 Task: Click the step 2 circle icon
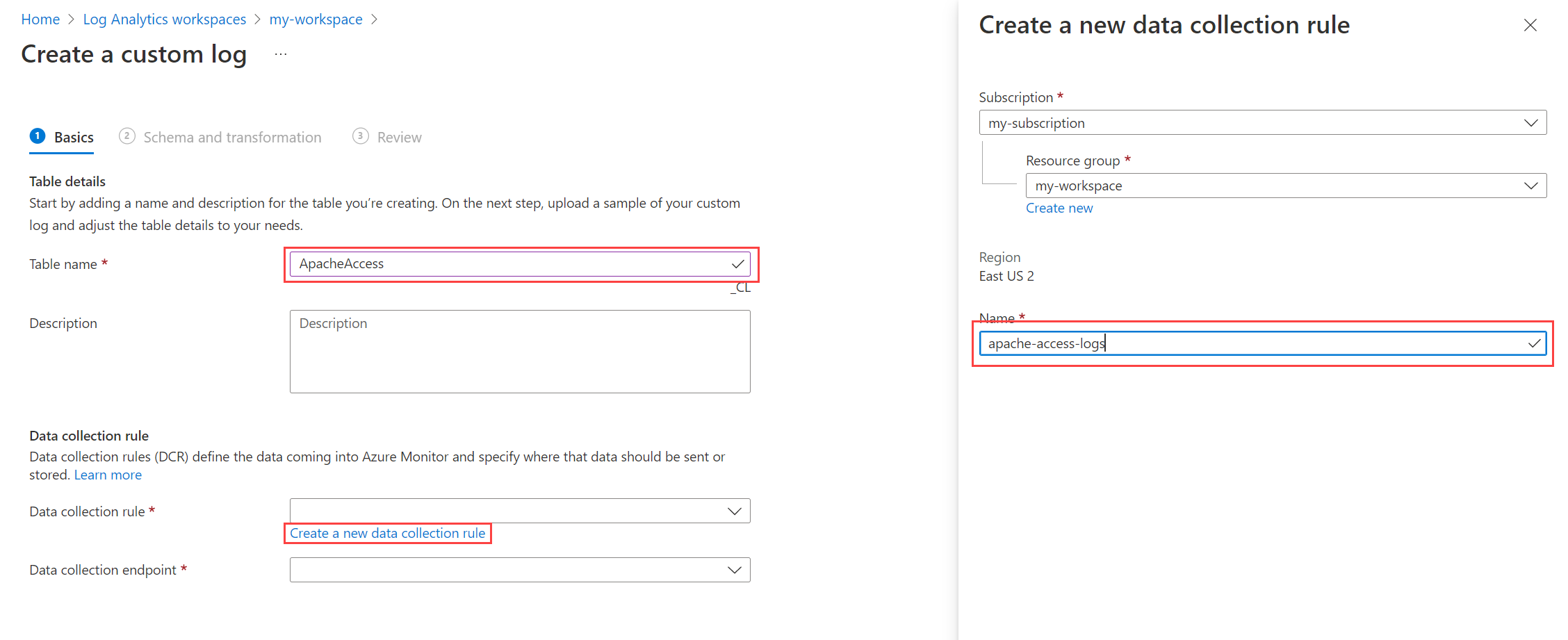[126, 136]
